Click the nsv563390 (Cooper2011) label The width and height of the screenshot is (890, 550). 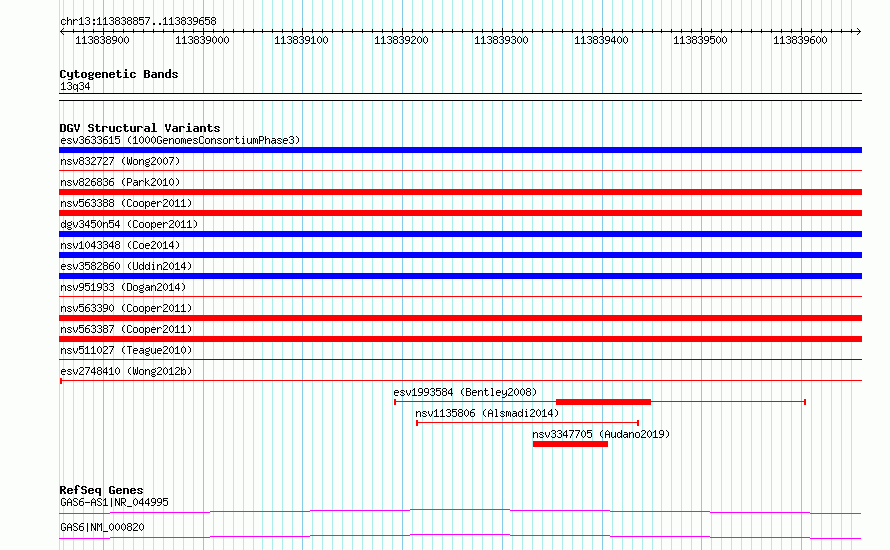pos(126,308)
